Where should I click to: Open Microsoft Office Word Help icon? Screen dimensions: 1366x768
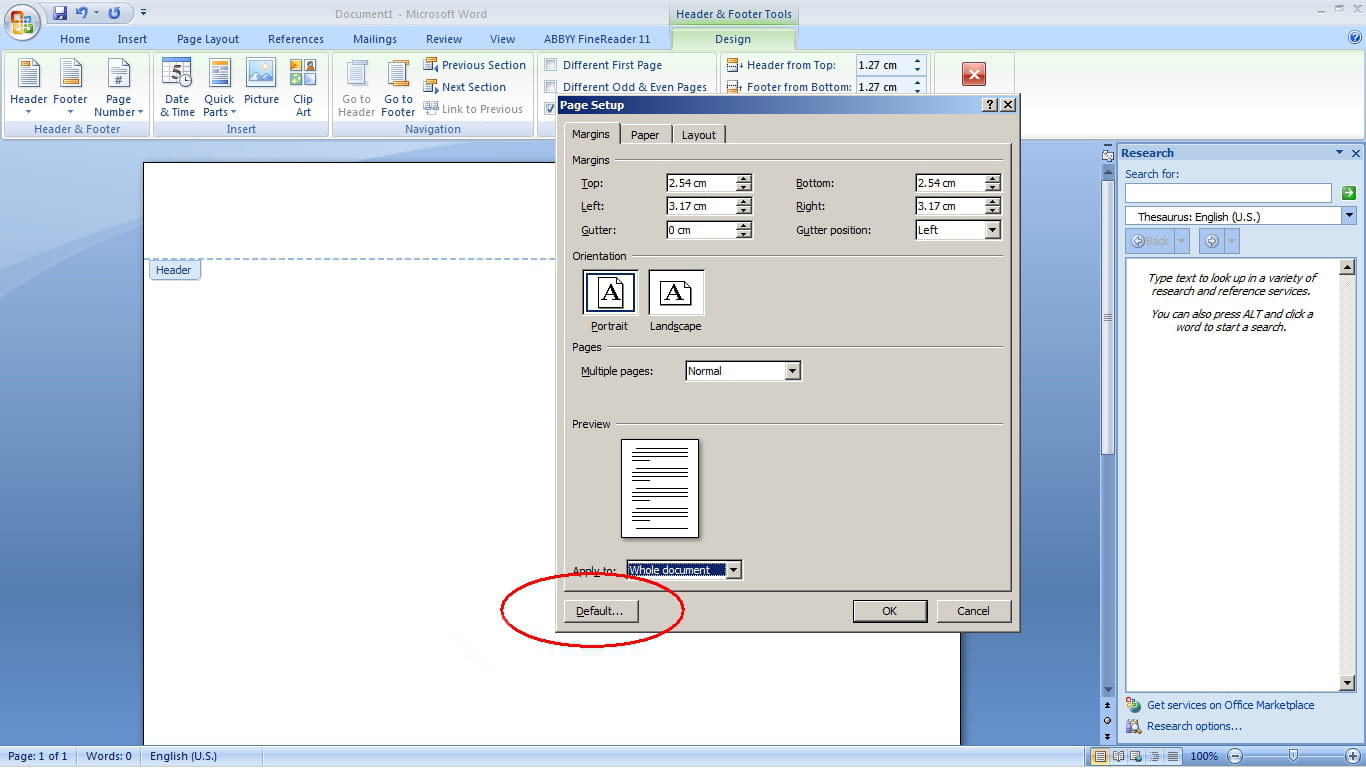[1355, 38]
